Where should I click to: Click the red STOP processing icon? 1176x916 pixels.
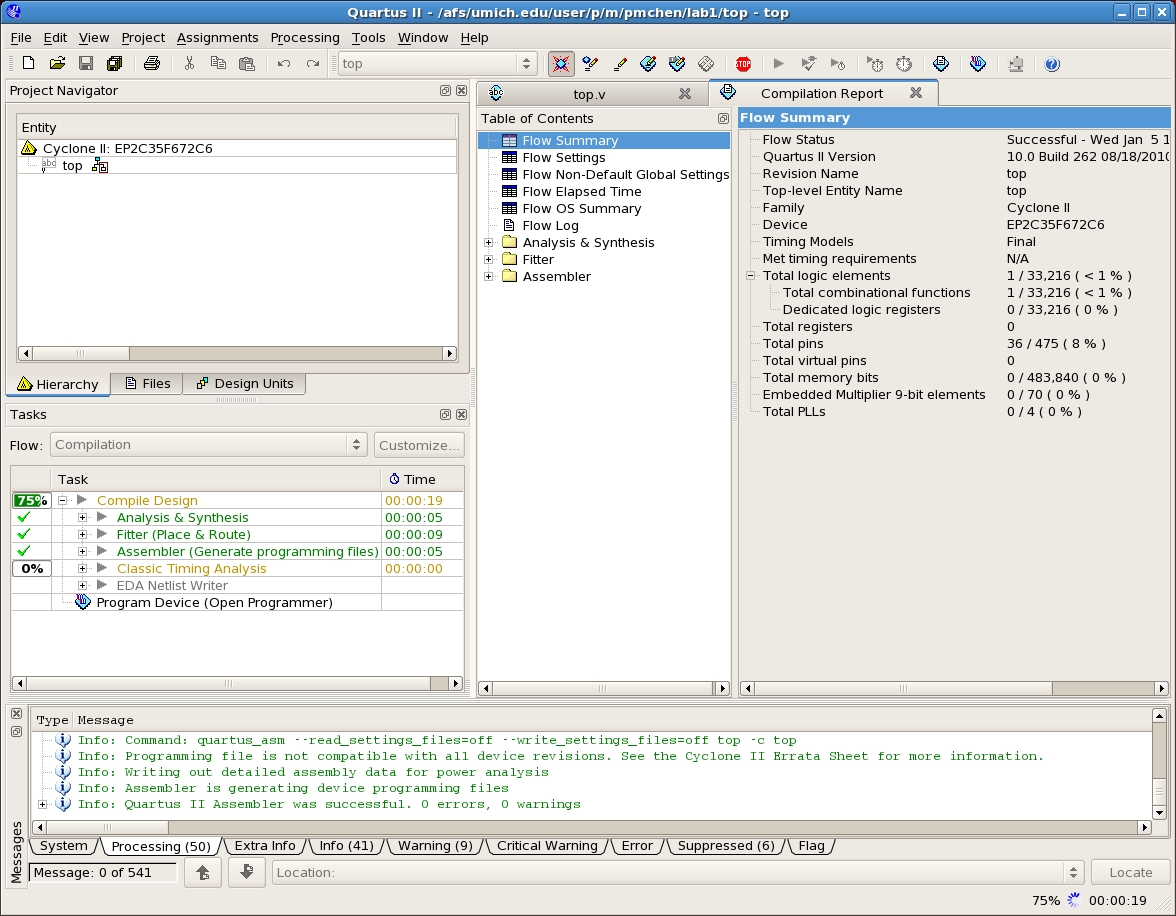743,64
